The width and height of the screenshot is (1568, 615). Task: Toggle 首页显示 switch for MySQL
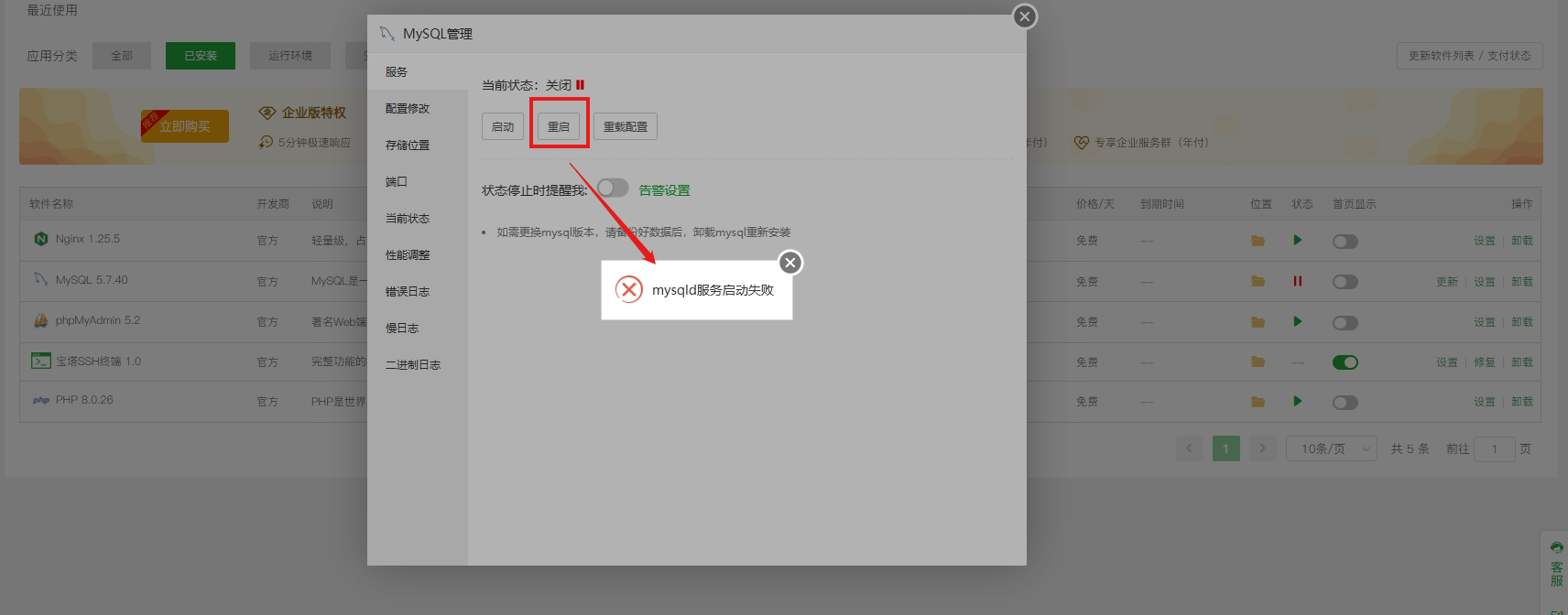coord(1345,282)
